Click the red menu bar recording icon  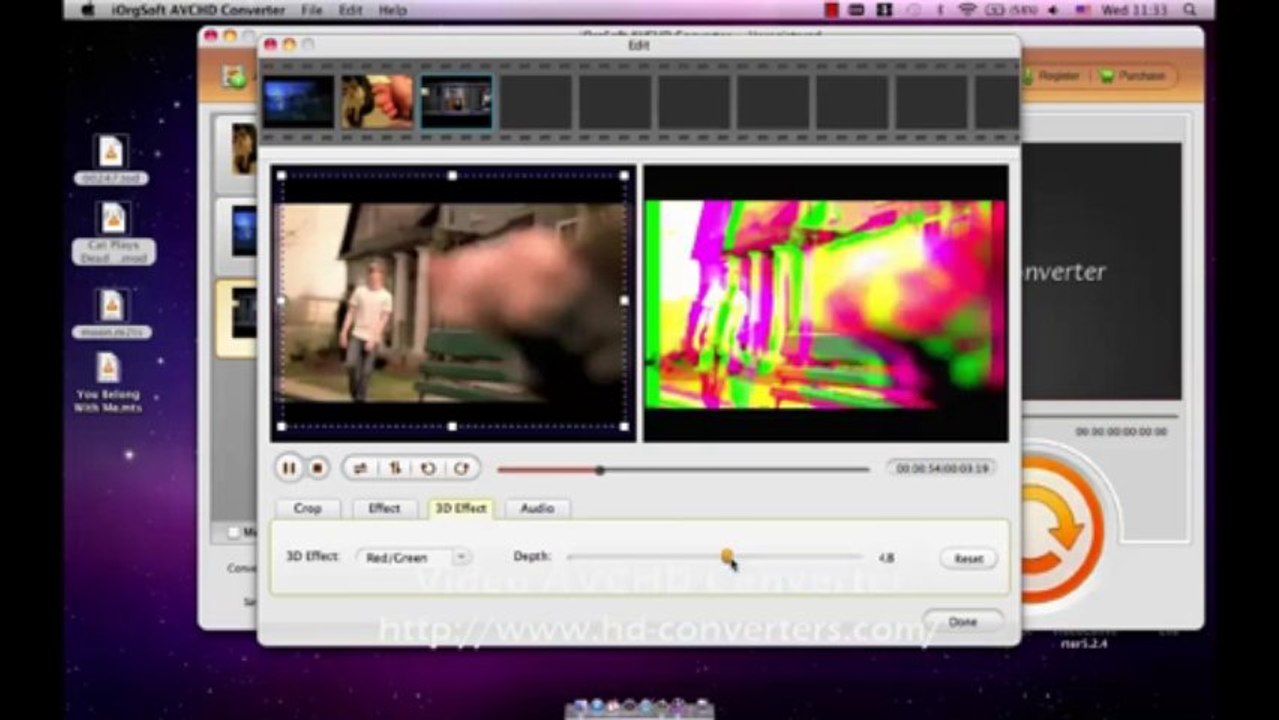pos(832,10)
